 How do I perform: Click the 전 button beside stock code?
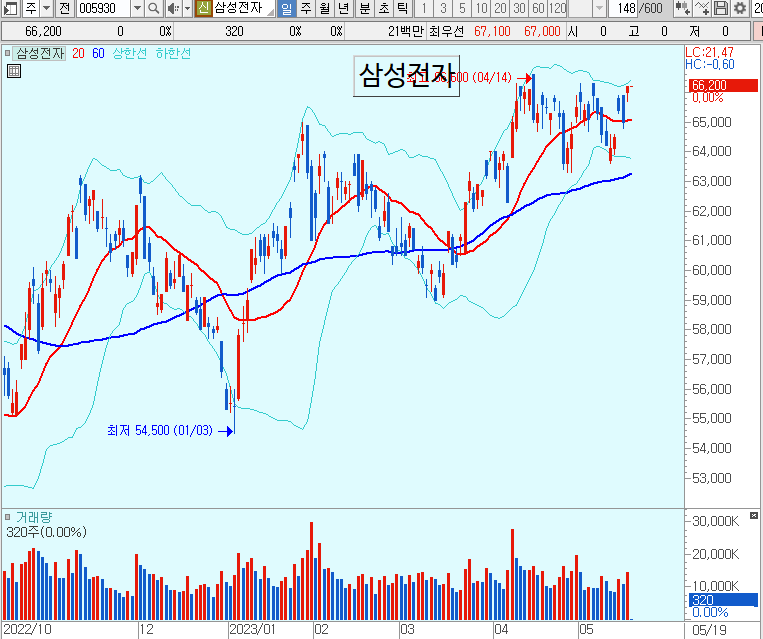tap(64, 8)
